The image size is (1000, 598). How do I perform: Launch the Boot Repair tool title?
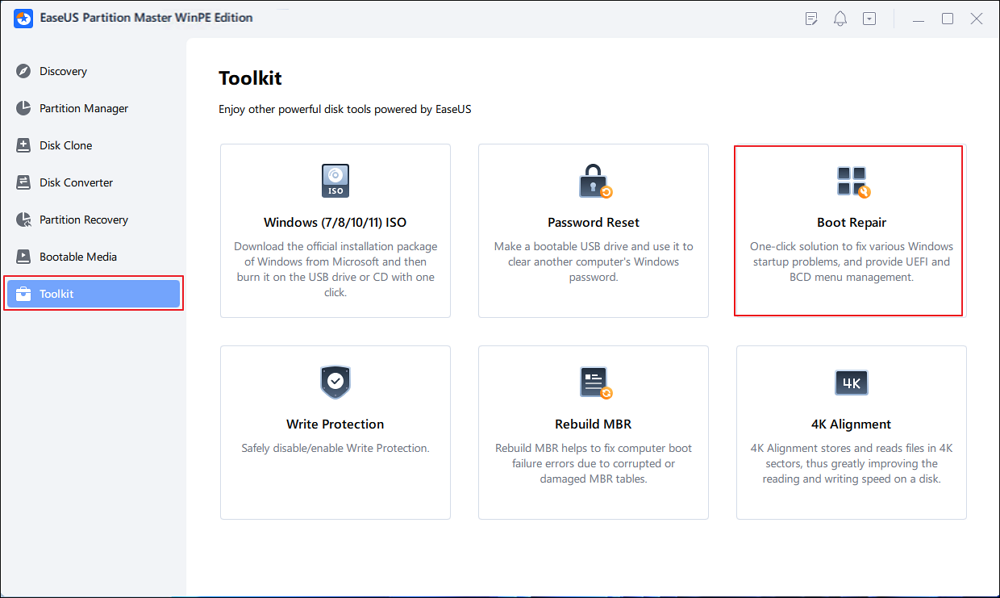click(x=852, y=222)
